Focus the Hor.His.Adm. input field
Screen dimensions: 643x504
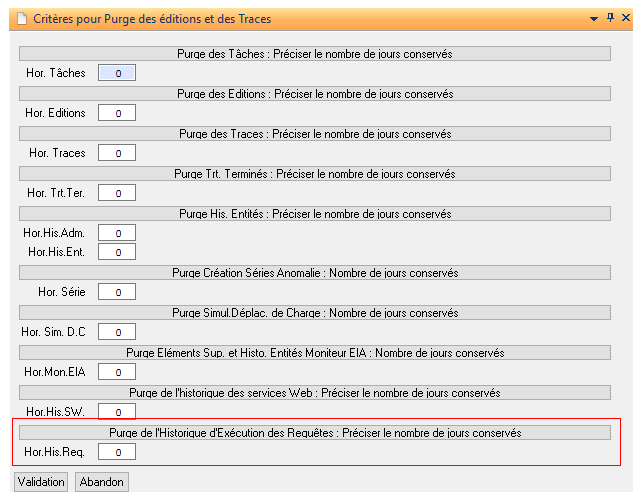pos(117,233)
